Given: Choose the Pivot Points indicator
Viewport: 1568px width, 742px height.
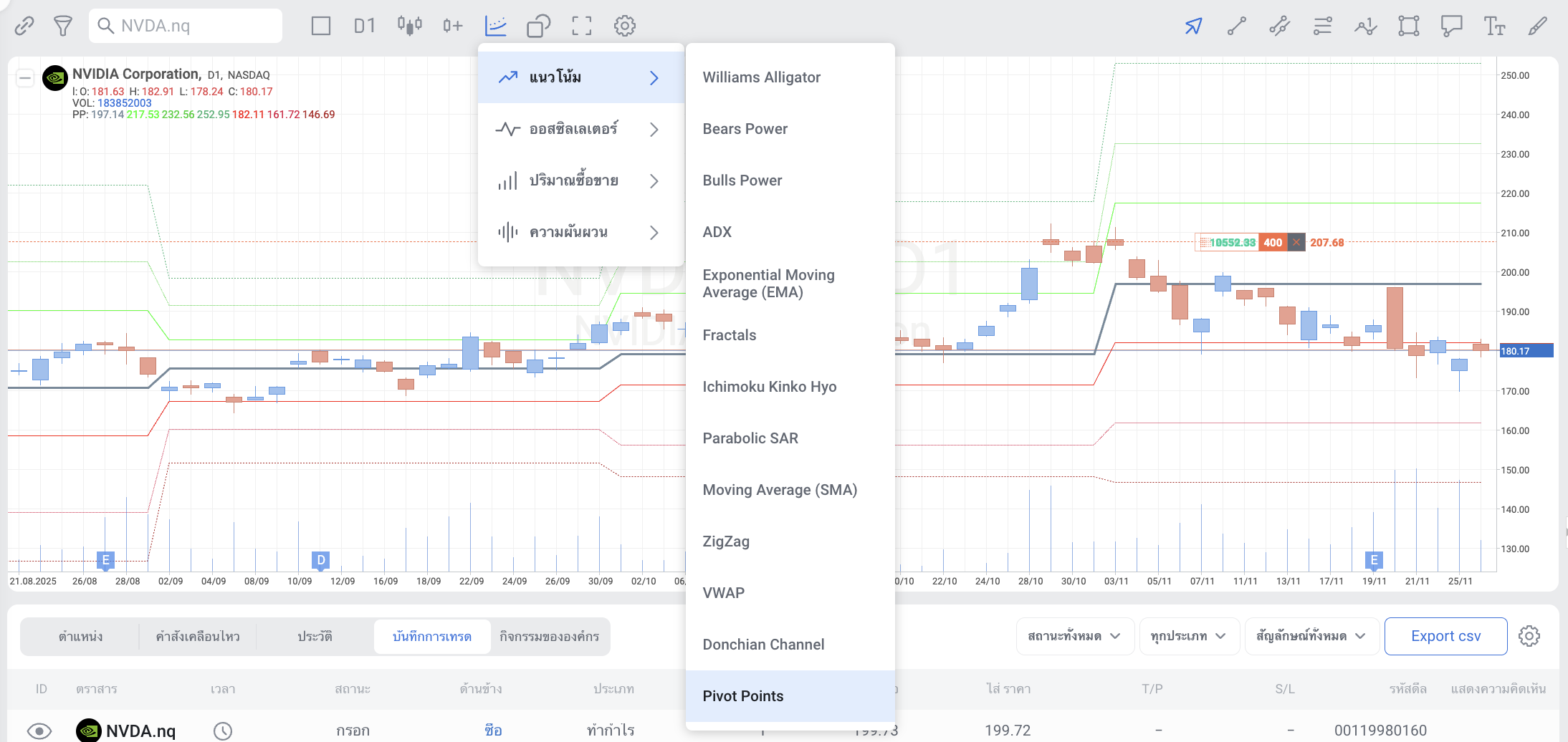Looking at the screenshot, I should pos(790,696).
